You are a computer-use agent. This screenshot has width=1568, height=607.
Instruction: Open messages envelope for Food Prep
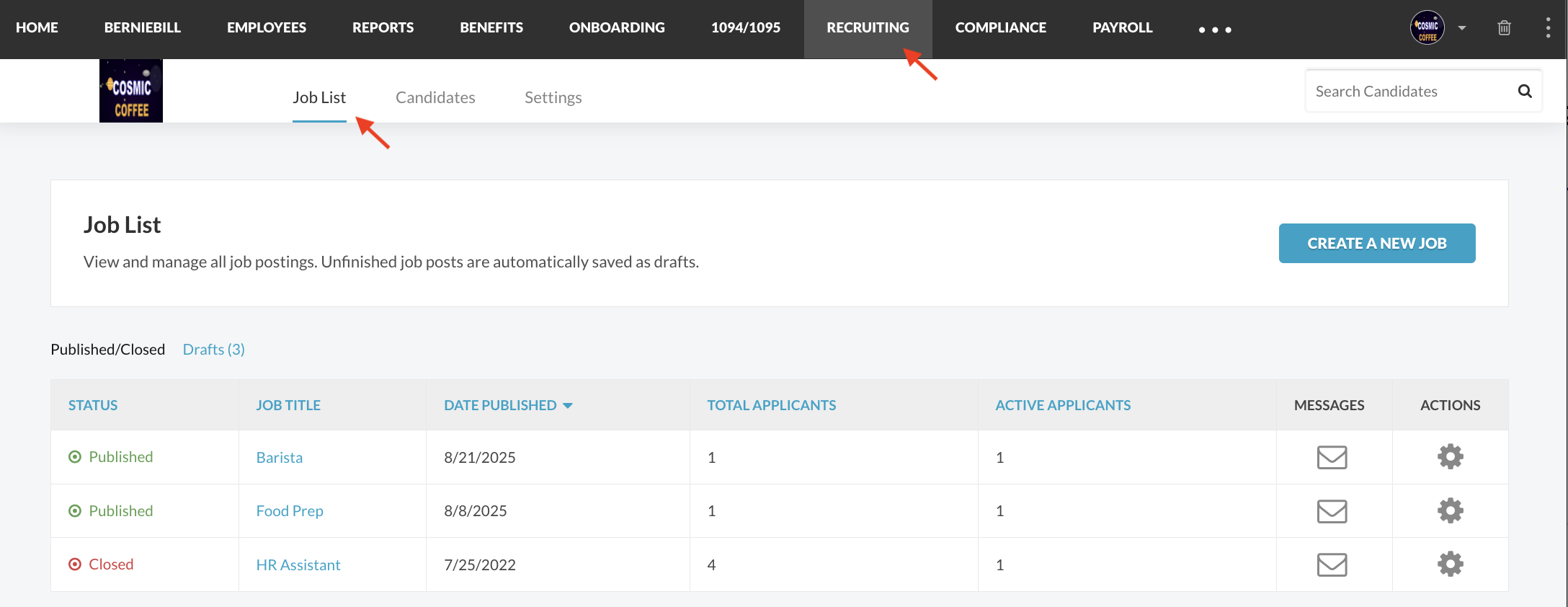pos(1332,511)
